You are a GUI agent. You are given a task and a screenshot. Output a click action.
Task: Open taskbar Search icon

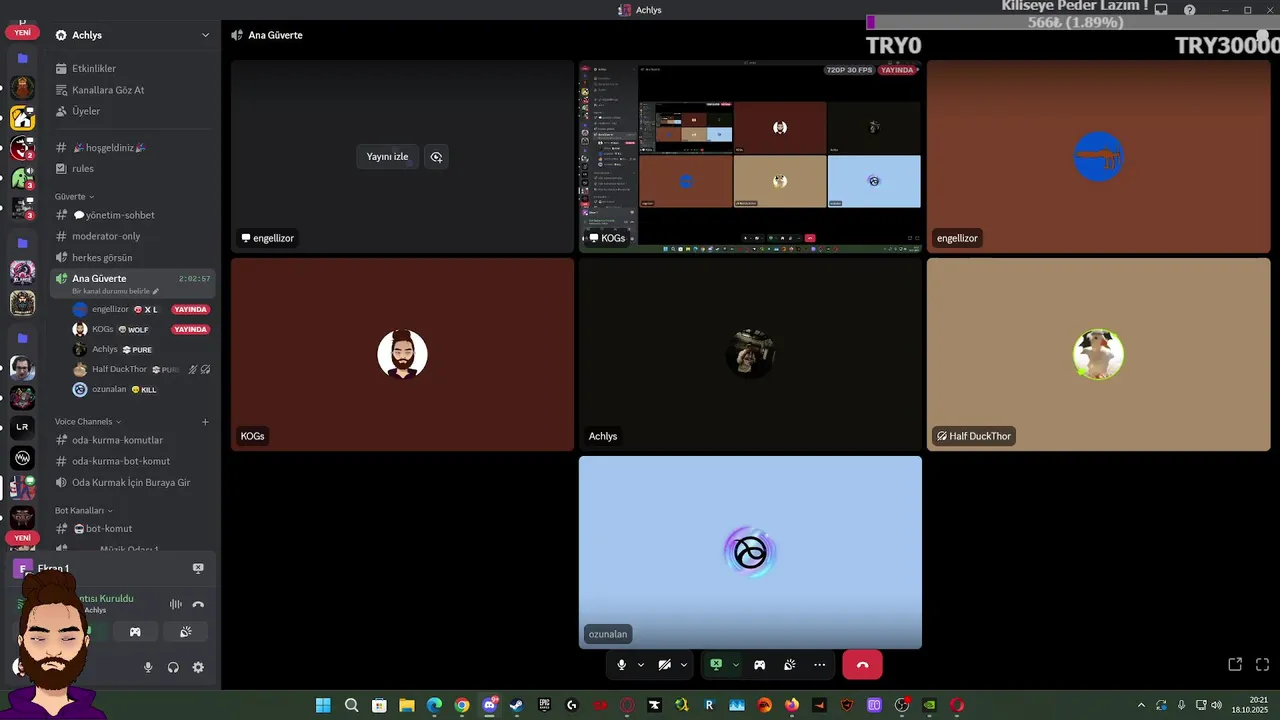[x=351, y=705]
